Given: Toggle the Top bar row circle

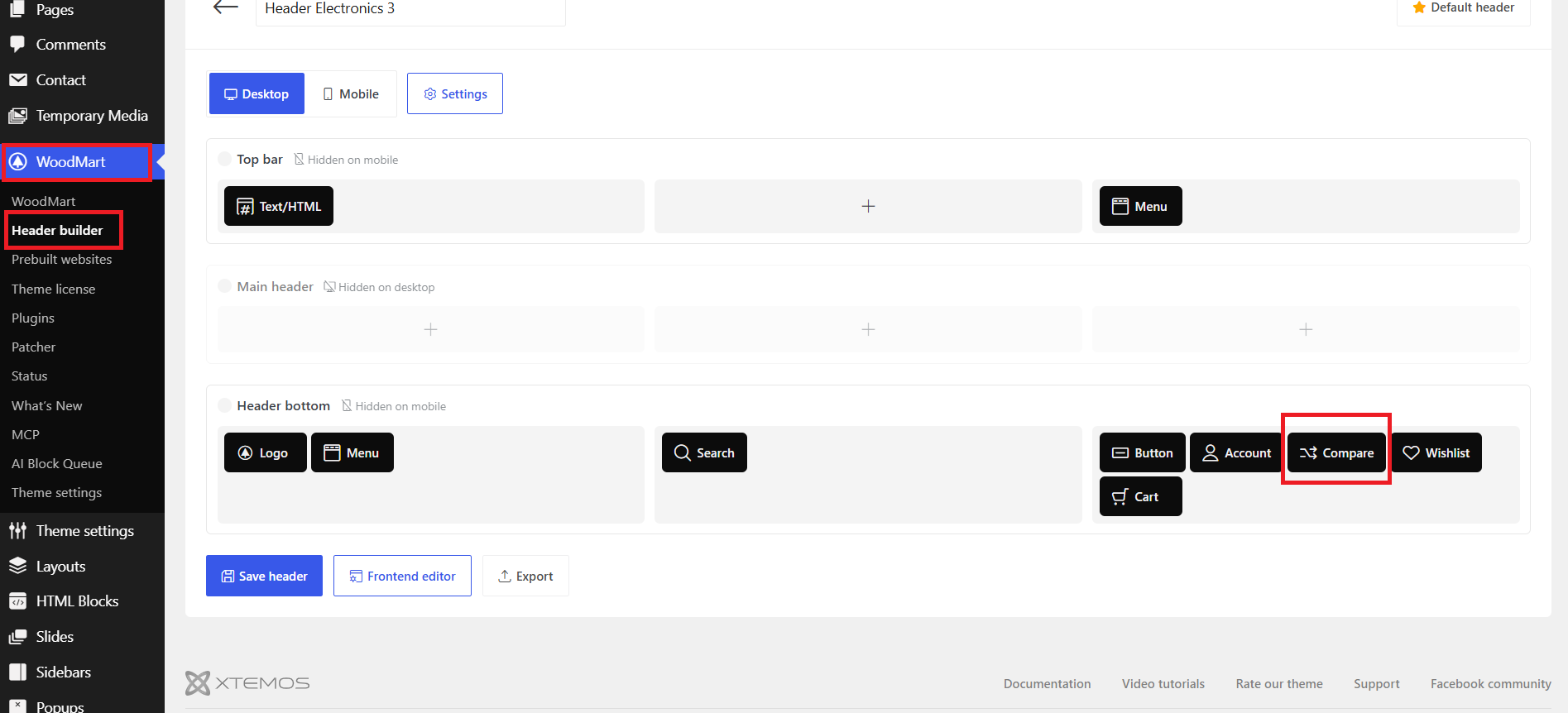Looking at the screenshot, I should 224,159.
